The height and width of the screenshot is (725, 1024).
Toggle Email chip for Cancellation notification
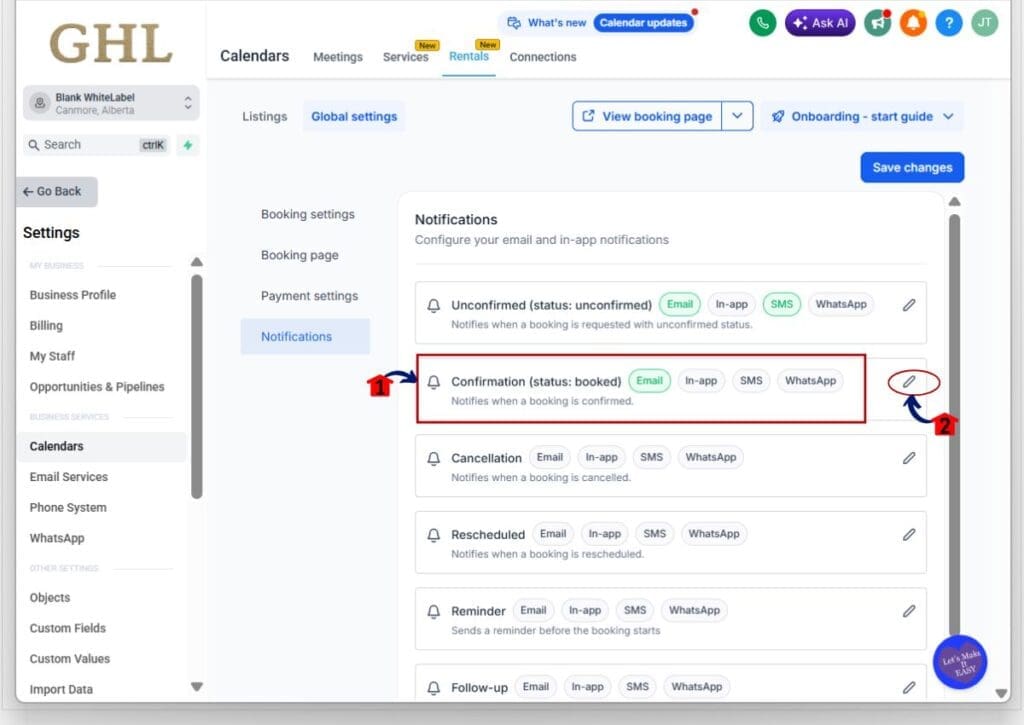549,457
